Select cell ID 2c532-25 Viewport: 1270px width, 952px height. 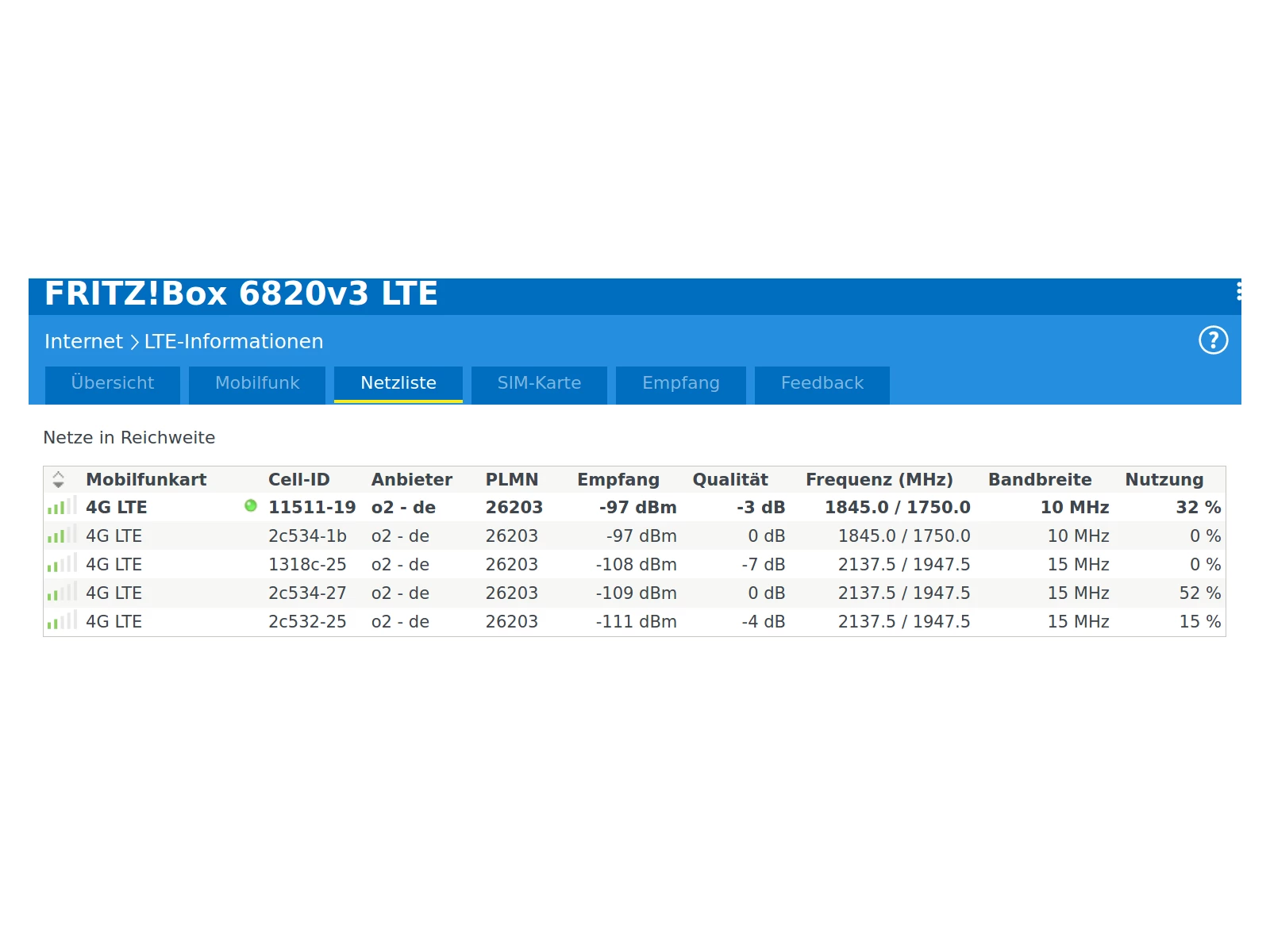tap(307, 621)
